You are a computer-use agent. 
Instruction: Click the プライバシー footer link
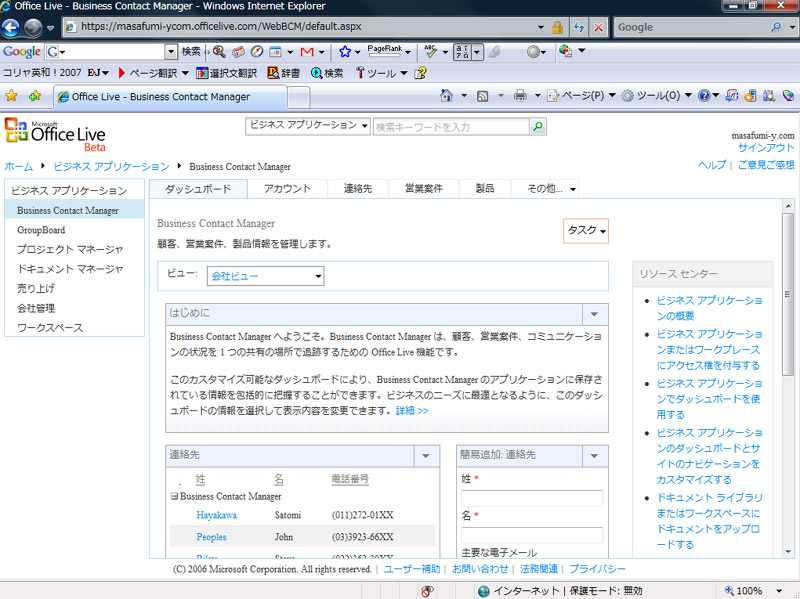[x=597, y=568]
